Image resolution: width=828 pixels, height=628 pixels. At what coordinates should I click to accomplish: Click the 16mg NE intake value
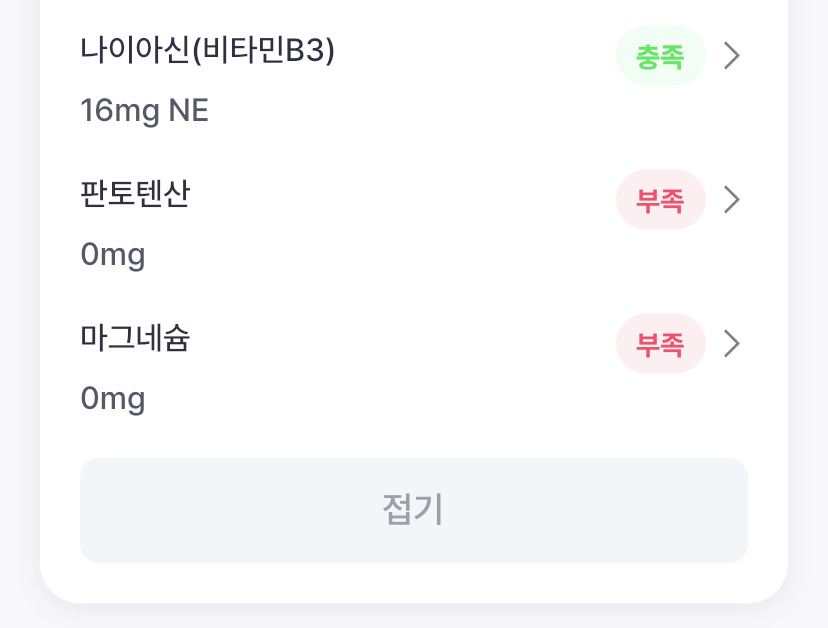pyautogui.click(x=144, y=111)
